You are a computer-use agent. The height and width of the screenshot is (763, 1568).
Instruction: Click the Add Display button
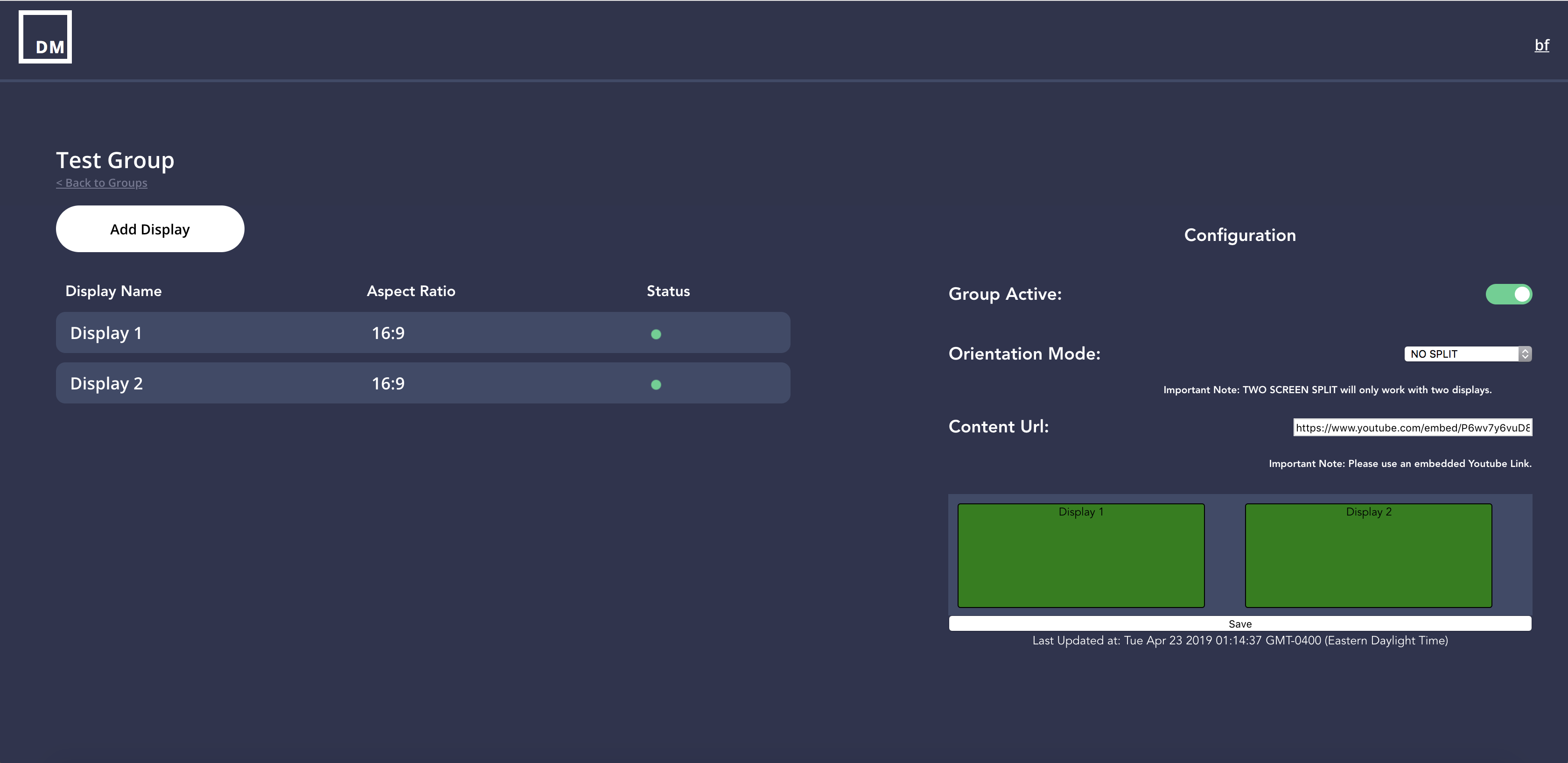(150, 229)
